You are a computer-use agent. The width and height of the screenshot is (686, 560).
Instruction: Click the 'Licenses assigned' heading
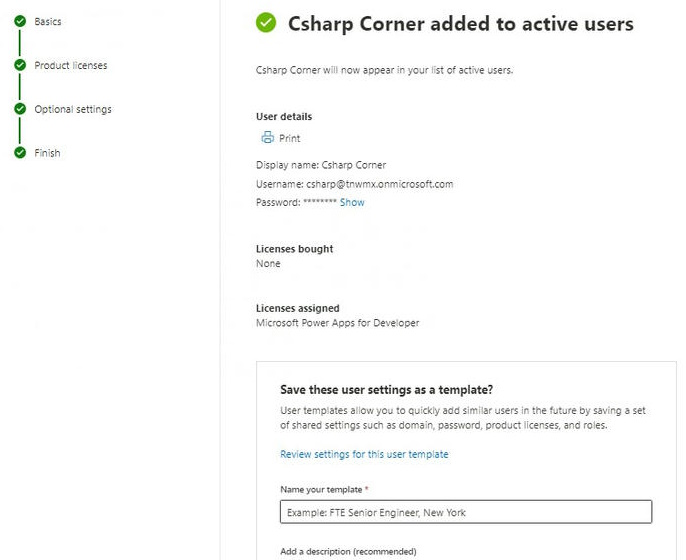pyautogui.click(x=298, y=308)
